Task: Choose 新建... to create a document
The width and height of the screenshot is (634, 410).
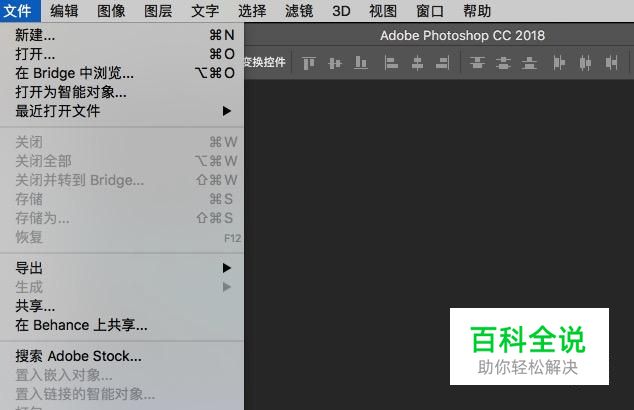Action: tap(122, 35)
